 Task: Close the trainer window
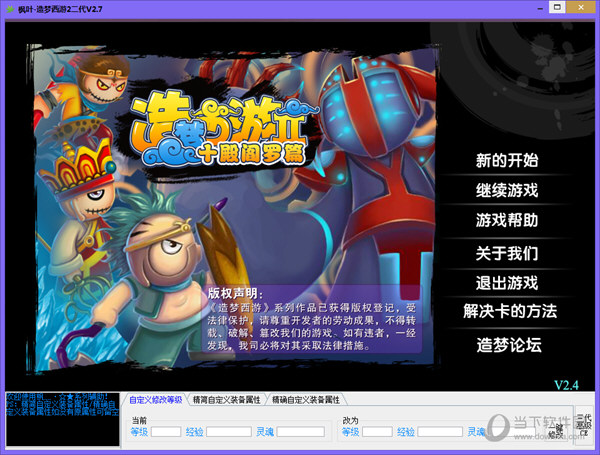point(581,7)
